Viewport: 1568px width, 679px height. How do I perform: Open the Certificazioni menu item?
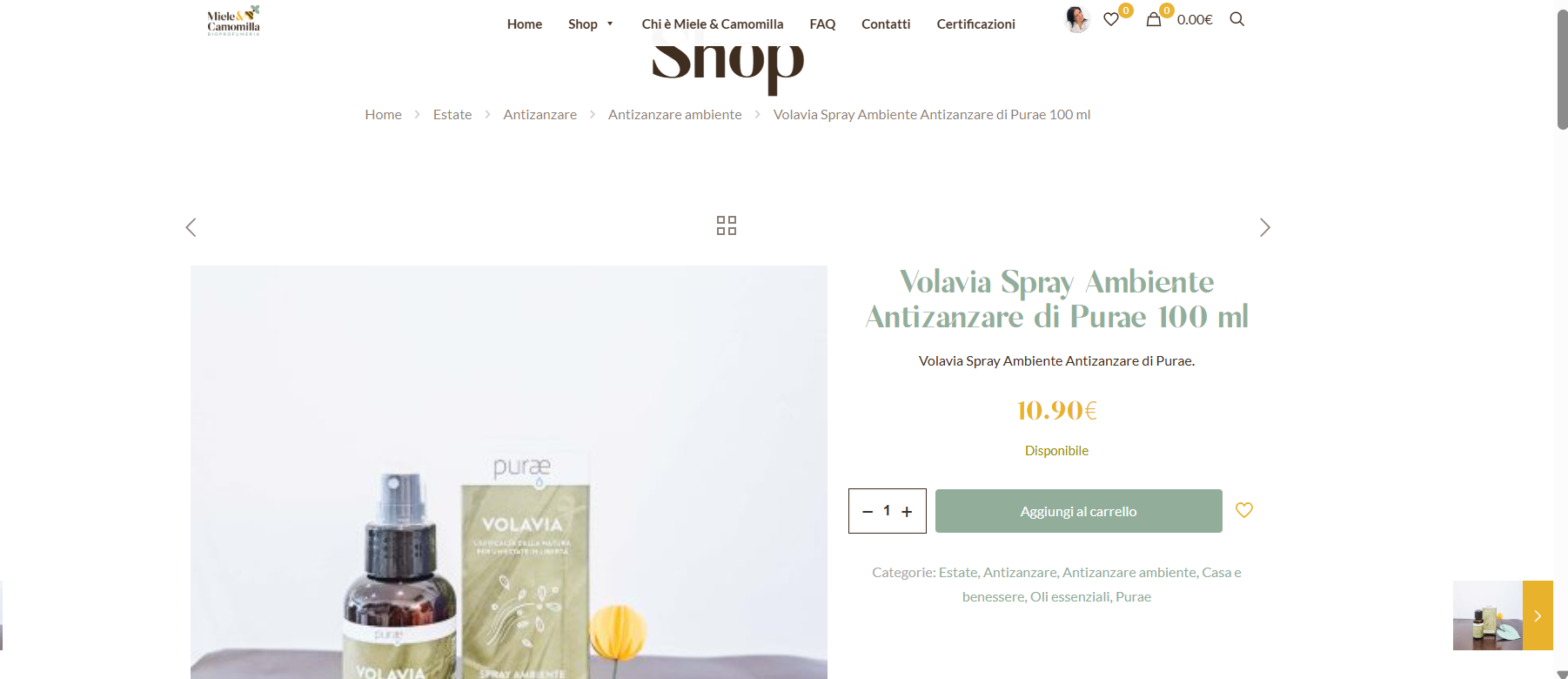click(975, 24)
